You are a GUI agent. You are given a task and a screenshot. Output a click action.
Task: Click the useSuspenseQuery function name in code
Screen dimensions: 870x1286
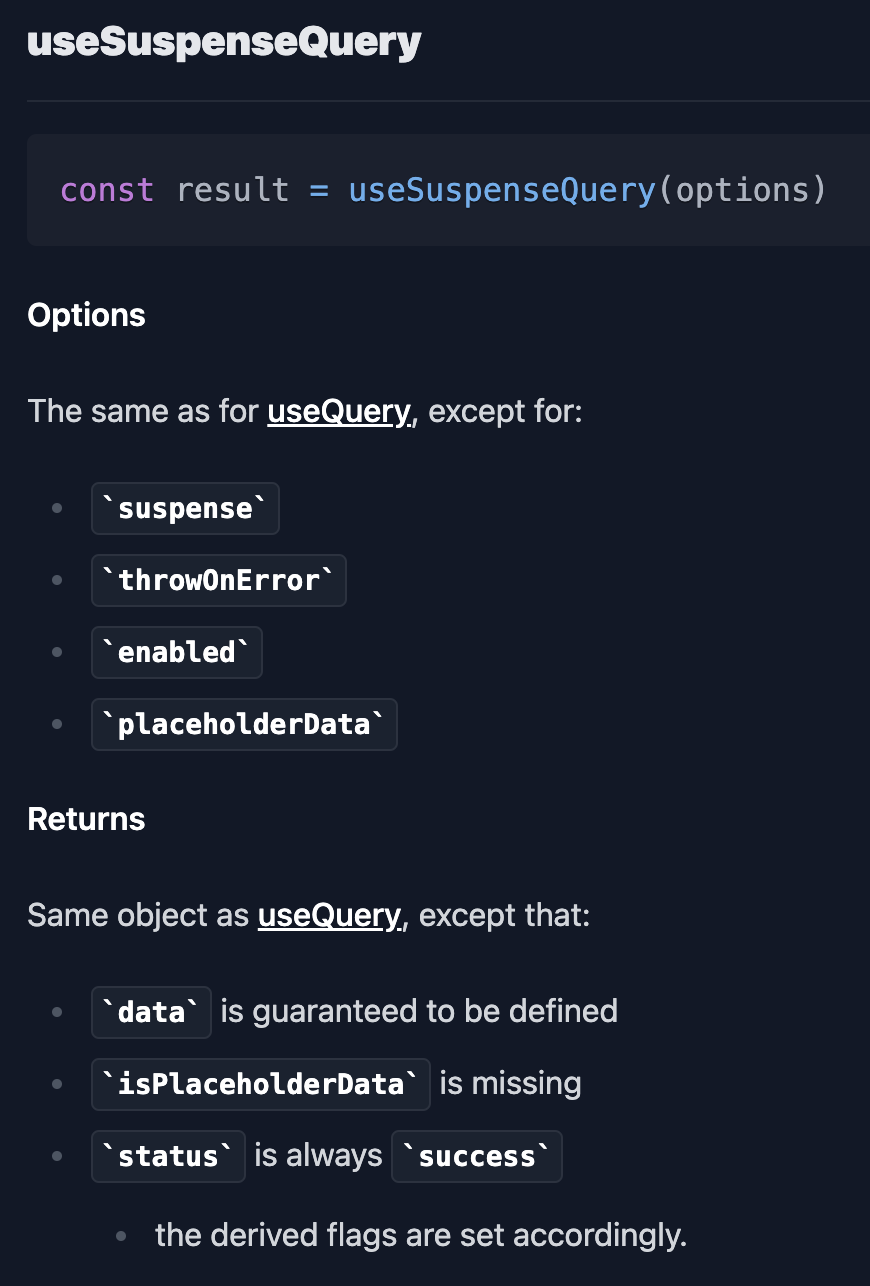pyautogui.click(x=502, y=190)
